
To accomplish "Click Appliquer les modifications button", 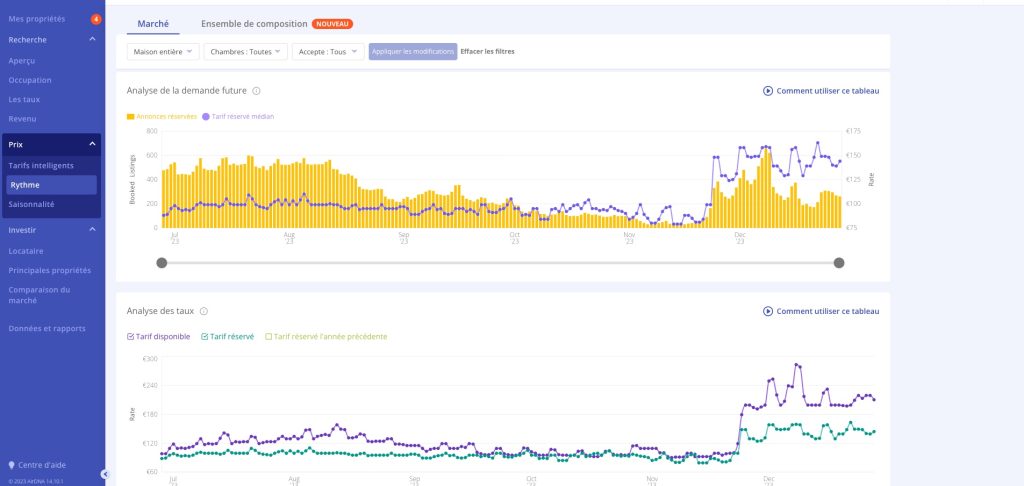I will coord(413,51).
